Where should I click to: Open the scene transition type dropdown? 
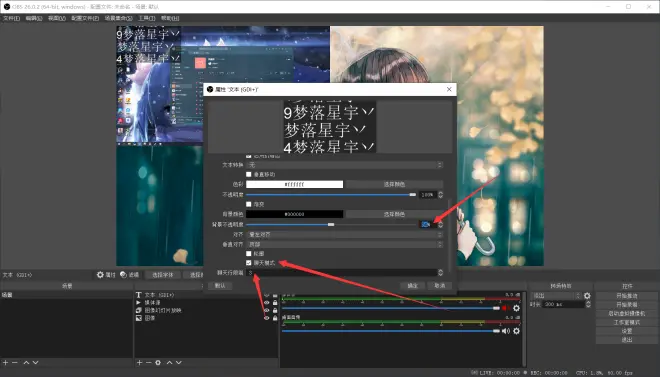[x=556, y=296]
